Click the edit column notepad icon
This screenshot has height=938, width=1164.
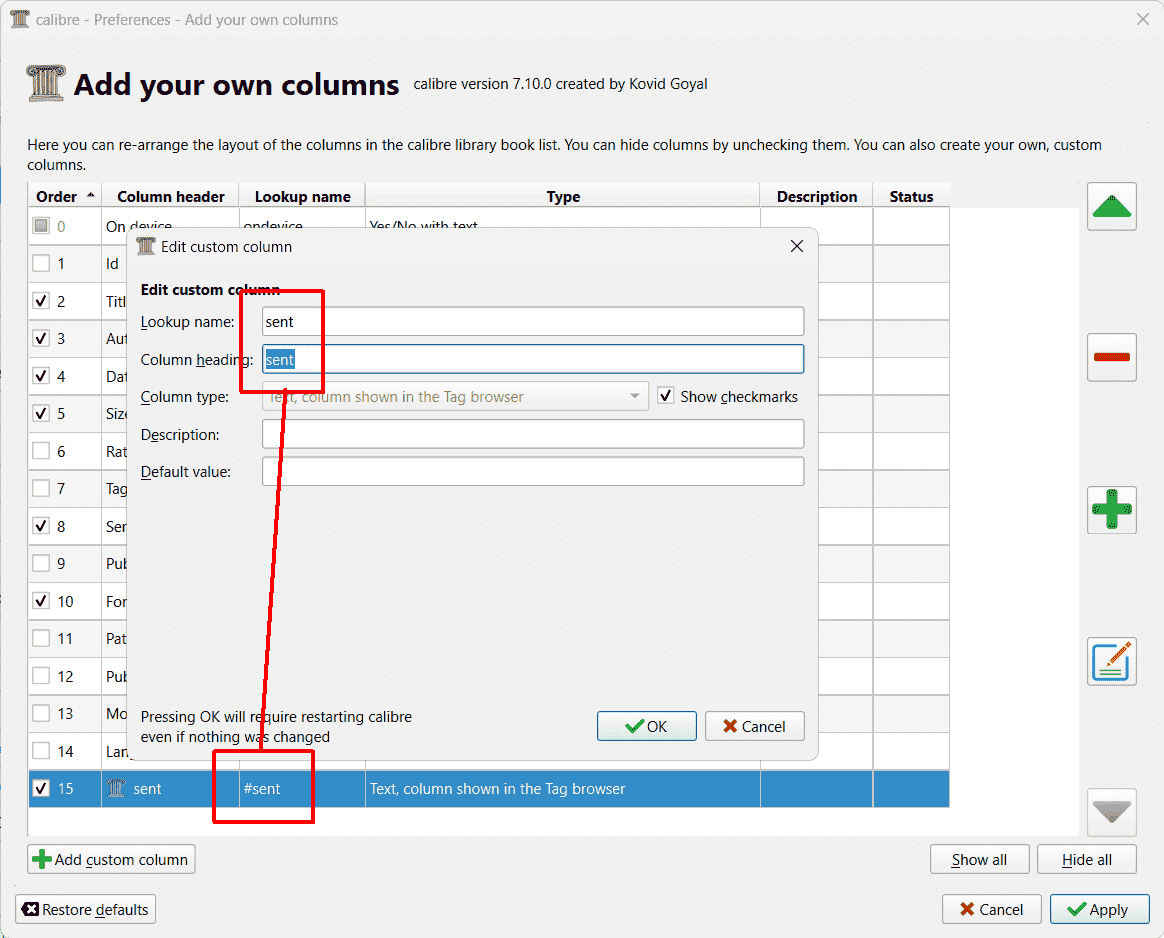pyautogui.click(x=1112, y=661)
